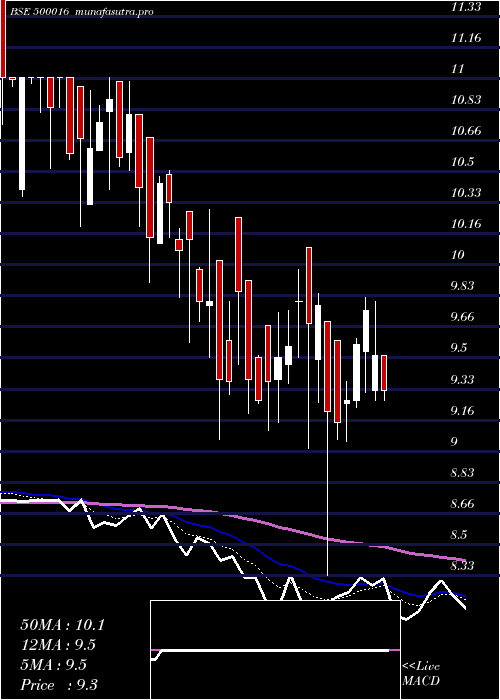The image size is (500, 700).
Task: Click the 9.5 price axis label
Action: pyautogui.click(x=459, y=348)
